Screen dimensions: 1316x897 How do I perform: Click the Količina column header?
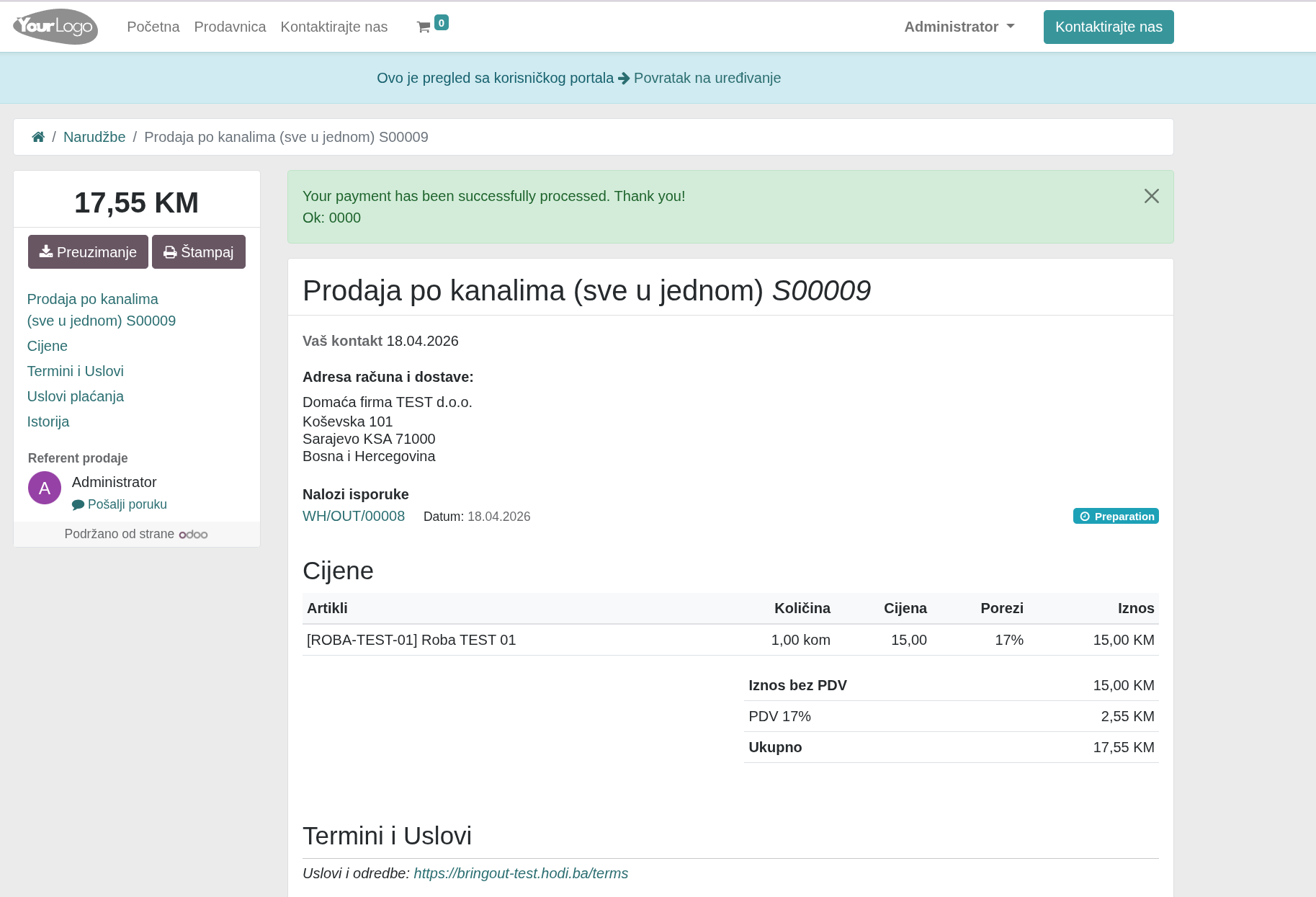point(802,608)
